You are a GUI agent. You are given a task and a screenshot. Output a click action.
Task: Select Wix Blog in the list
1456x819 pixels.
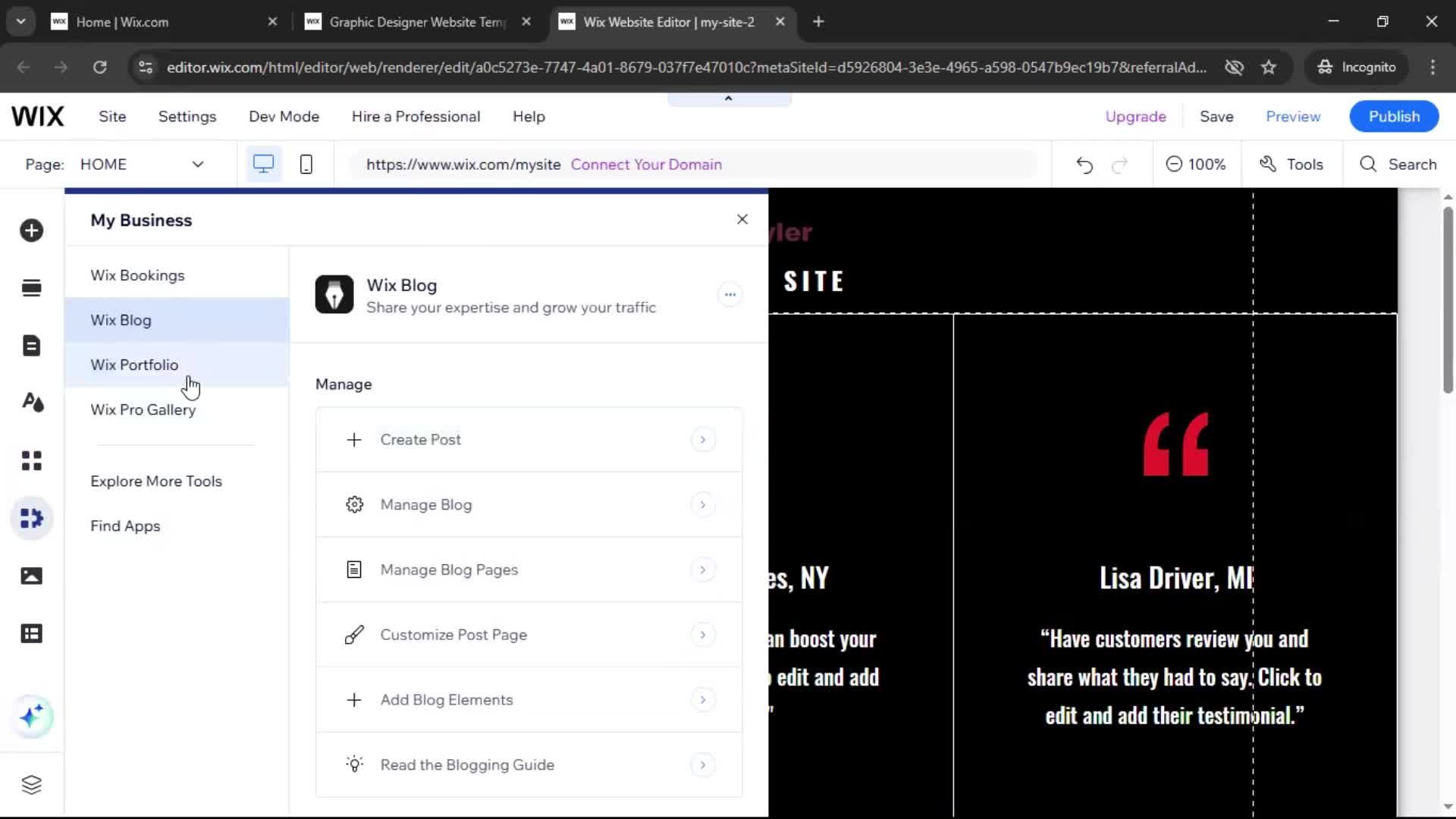(x=177, y=320)
